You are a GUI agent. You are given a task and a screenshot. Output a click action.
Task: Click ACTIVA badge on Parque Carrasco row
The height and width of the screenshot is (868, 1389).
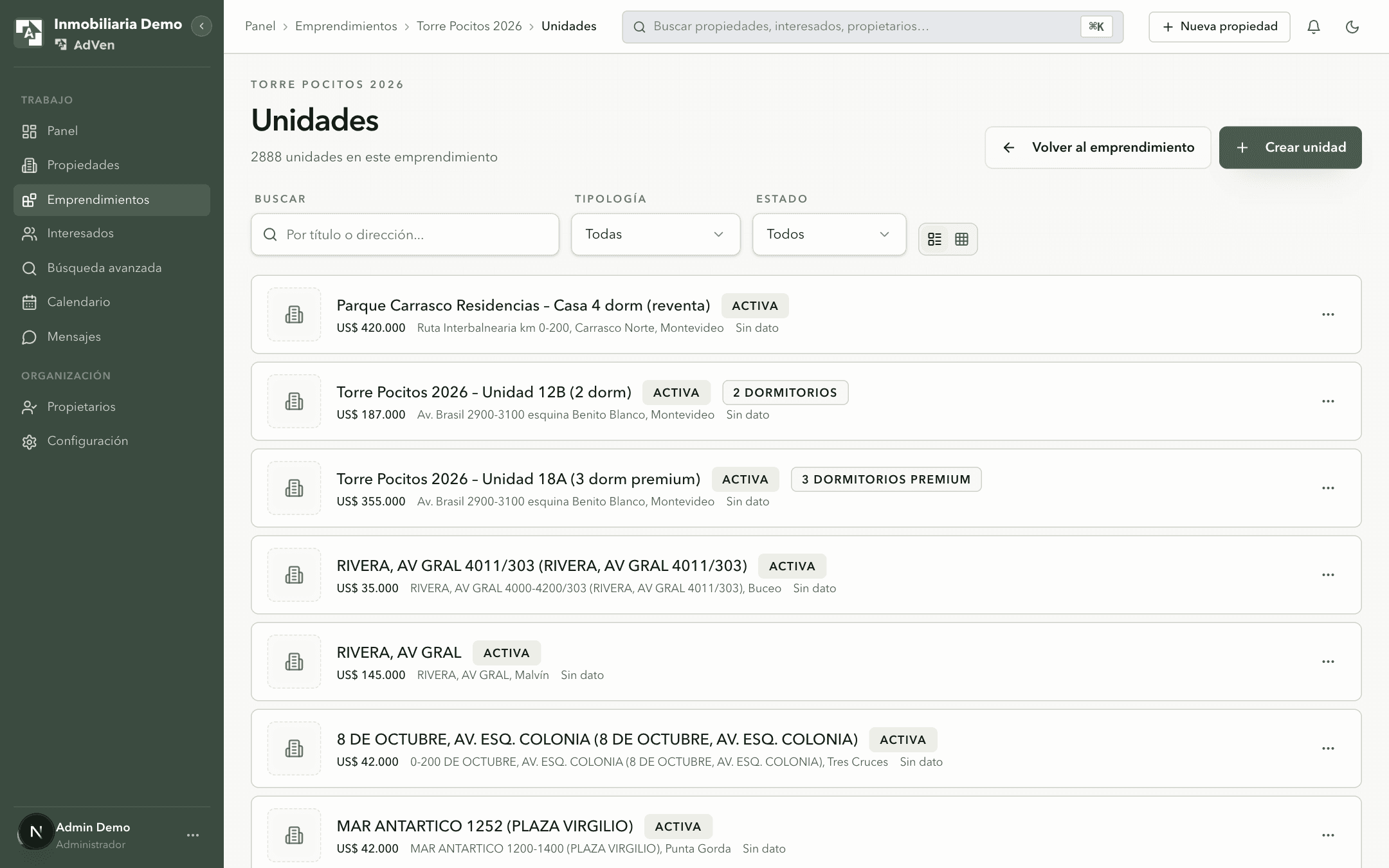[x=755, y=305]
